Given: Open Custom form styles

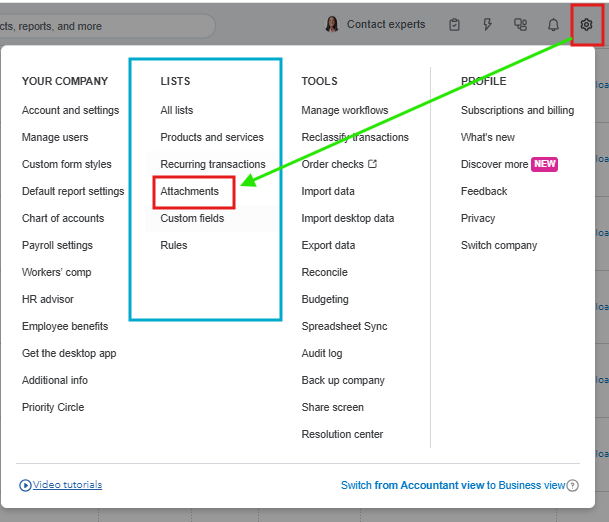Looking at the screenshot, I should [x=66, y=164].
